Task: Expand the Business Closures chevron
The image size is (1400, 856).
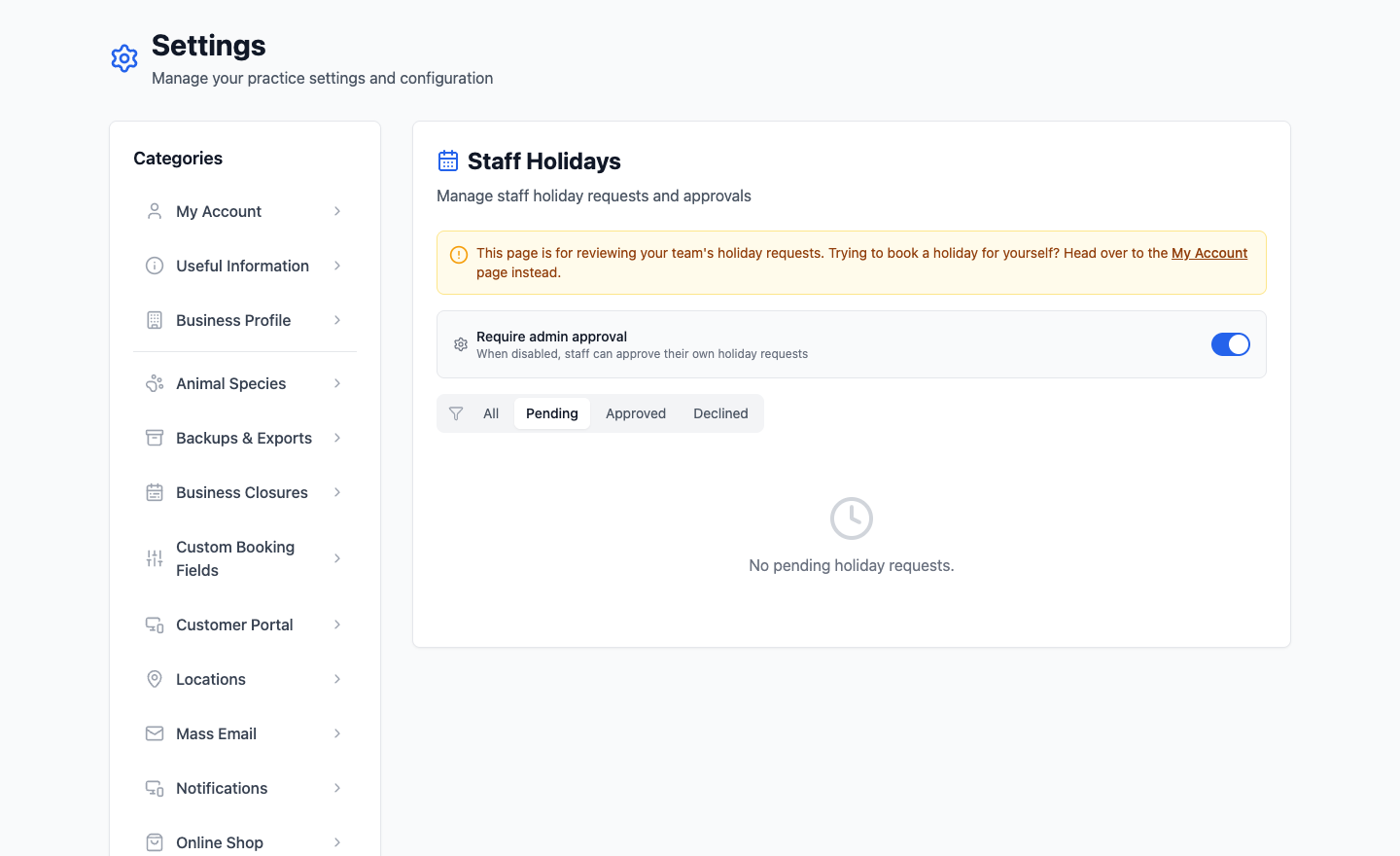Action: (337, 492)
